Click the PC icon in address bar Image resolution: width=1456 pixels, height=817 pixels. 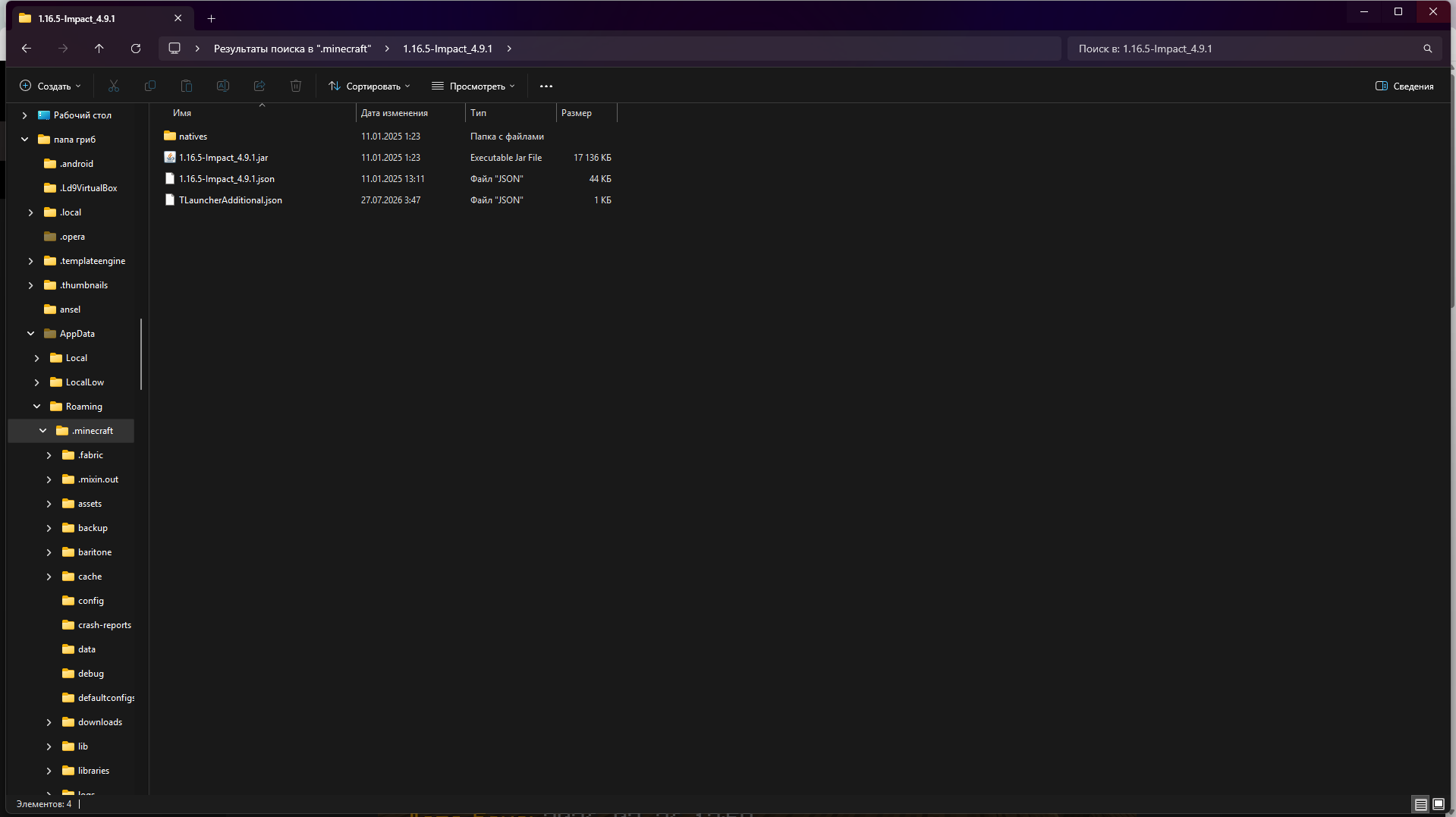(x=175, y=49)
